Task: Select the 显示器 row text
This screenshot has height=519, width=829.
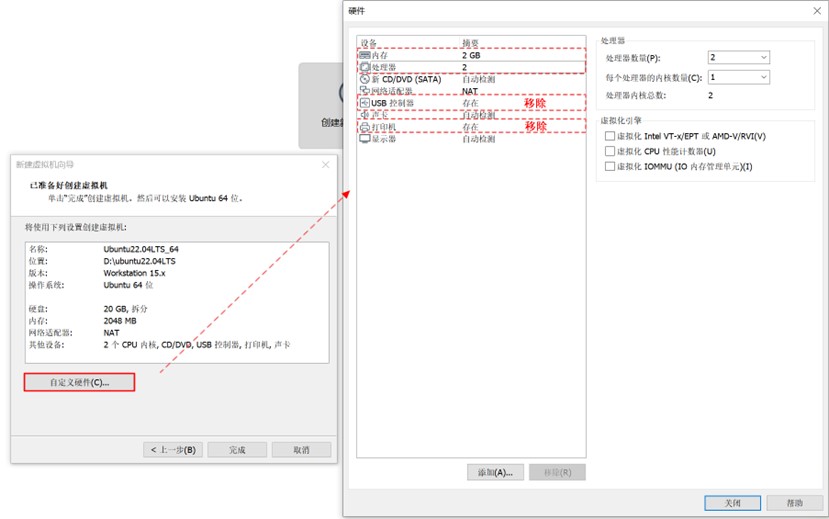Action: point(384,139)
